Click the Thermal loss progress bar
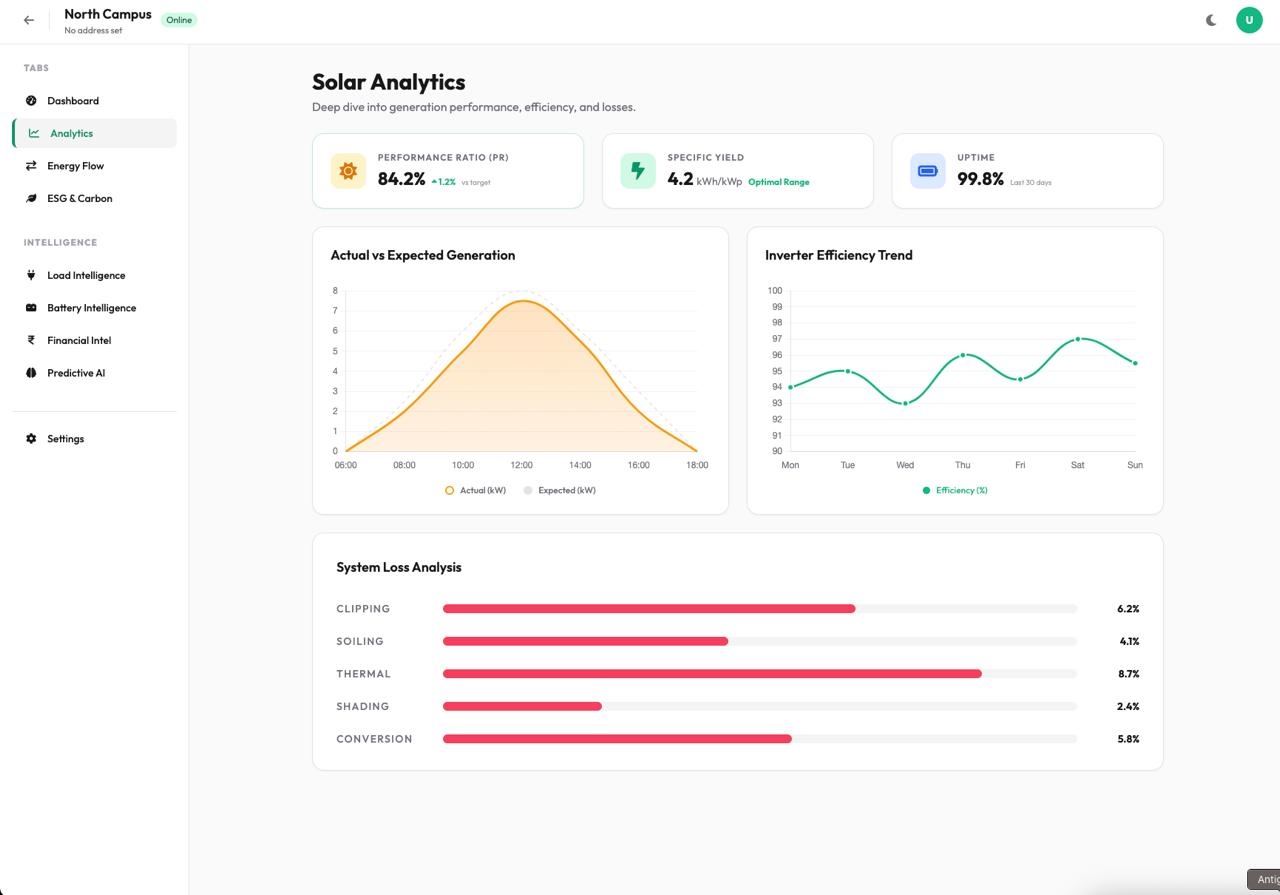The width and height of the screenshot is (1280, 895). (x=712, y=674)
